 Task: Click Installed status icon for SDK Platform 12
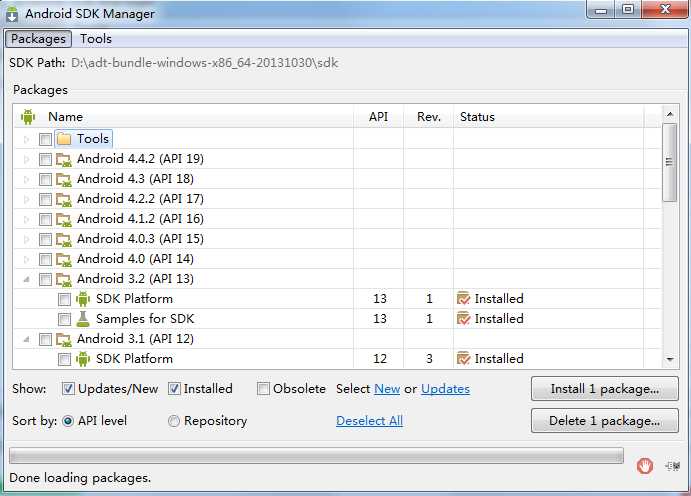[464, 359]
